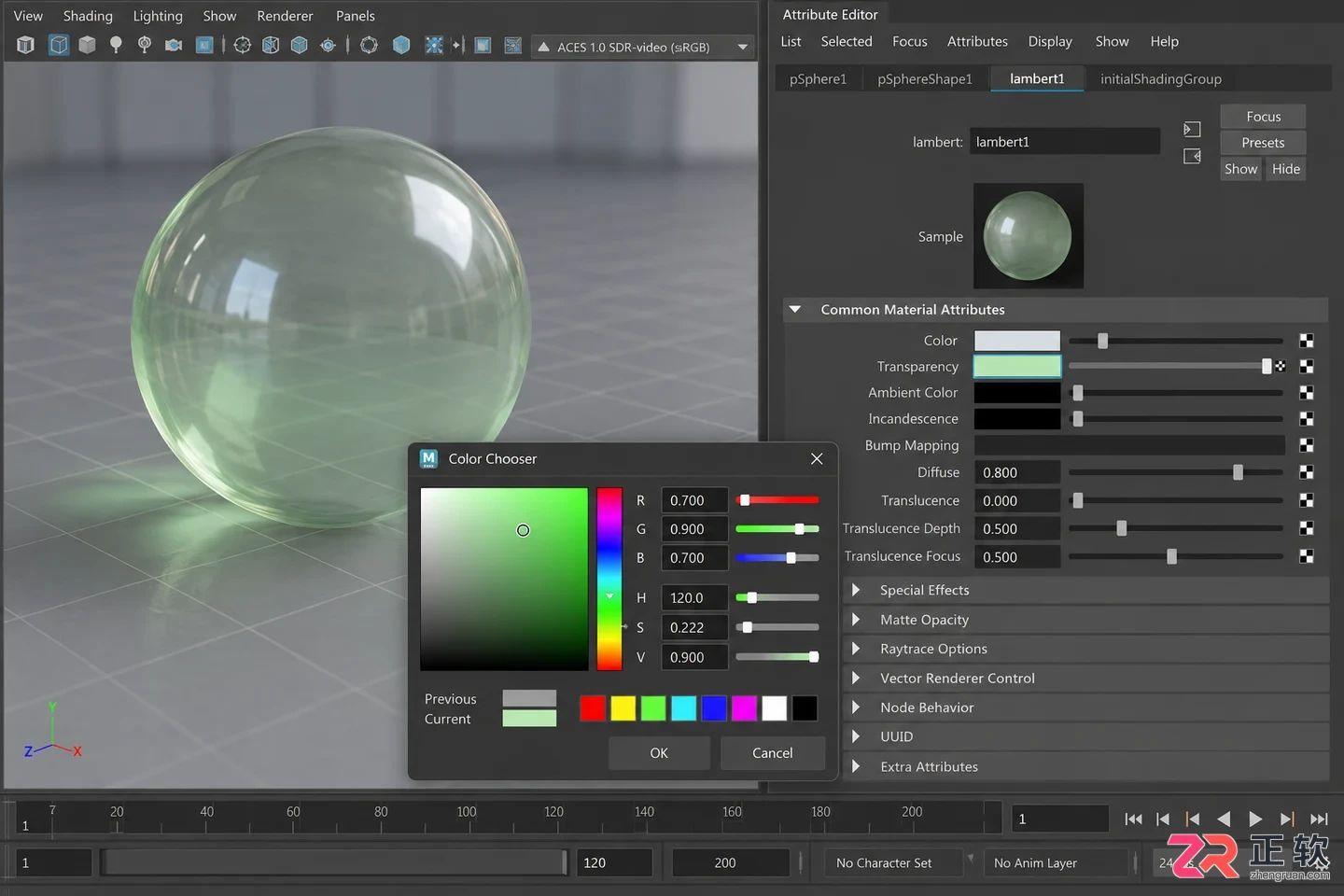Expand the Special Effects section
This screenshot has height=896, width=1344.
click(x=856, y=590)
